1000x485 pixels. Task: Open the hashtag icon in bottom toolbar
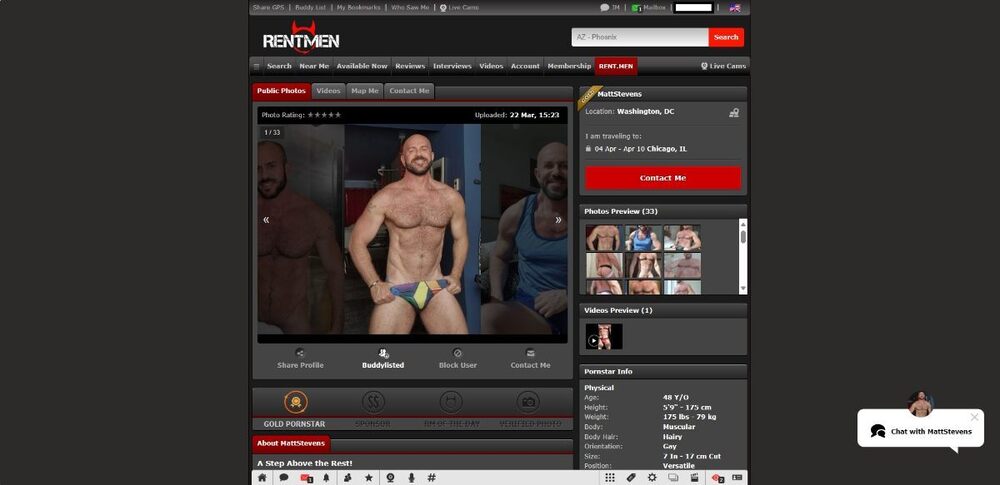[x=431, y=478]
